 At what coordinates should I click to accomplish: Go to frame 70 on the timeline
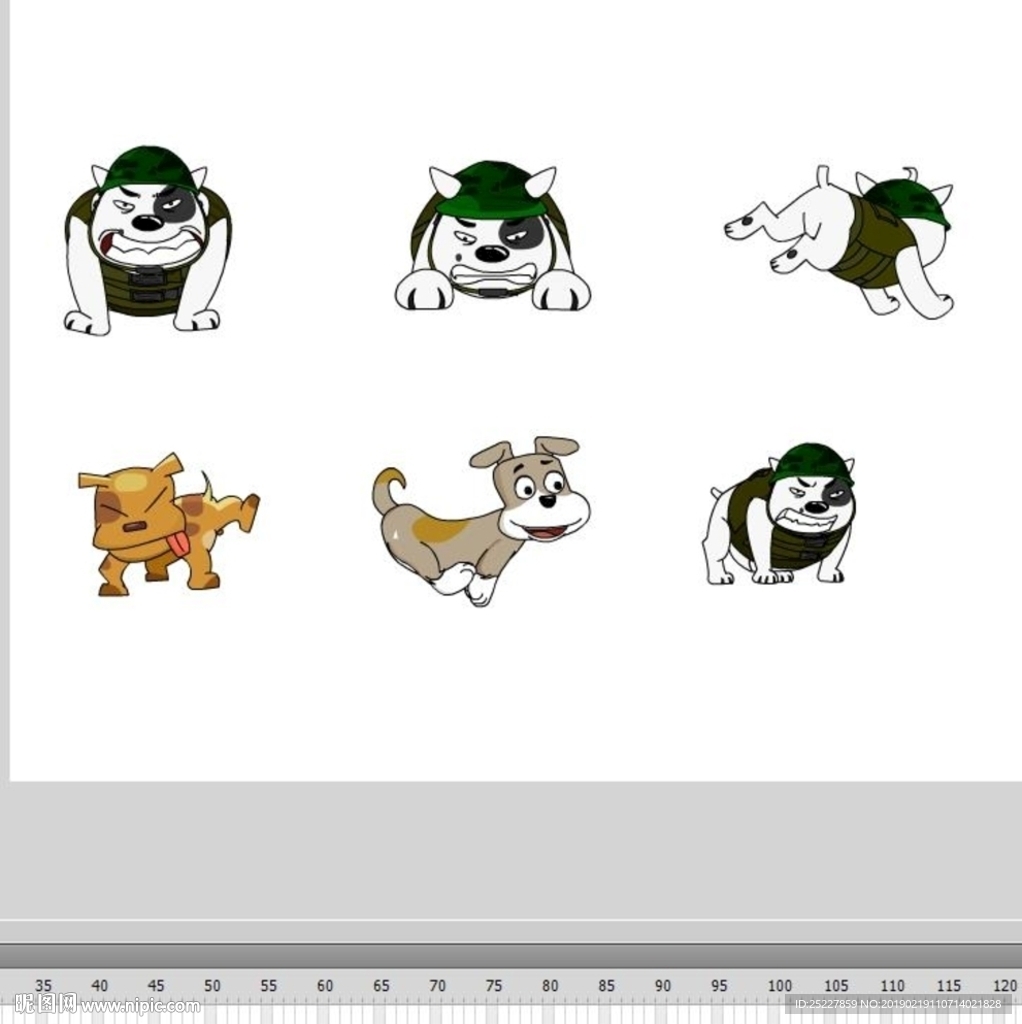[438, 986]
